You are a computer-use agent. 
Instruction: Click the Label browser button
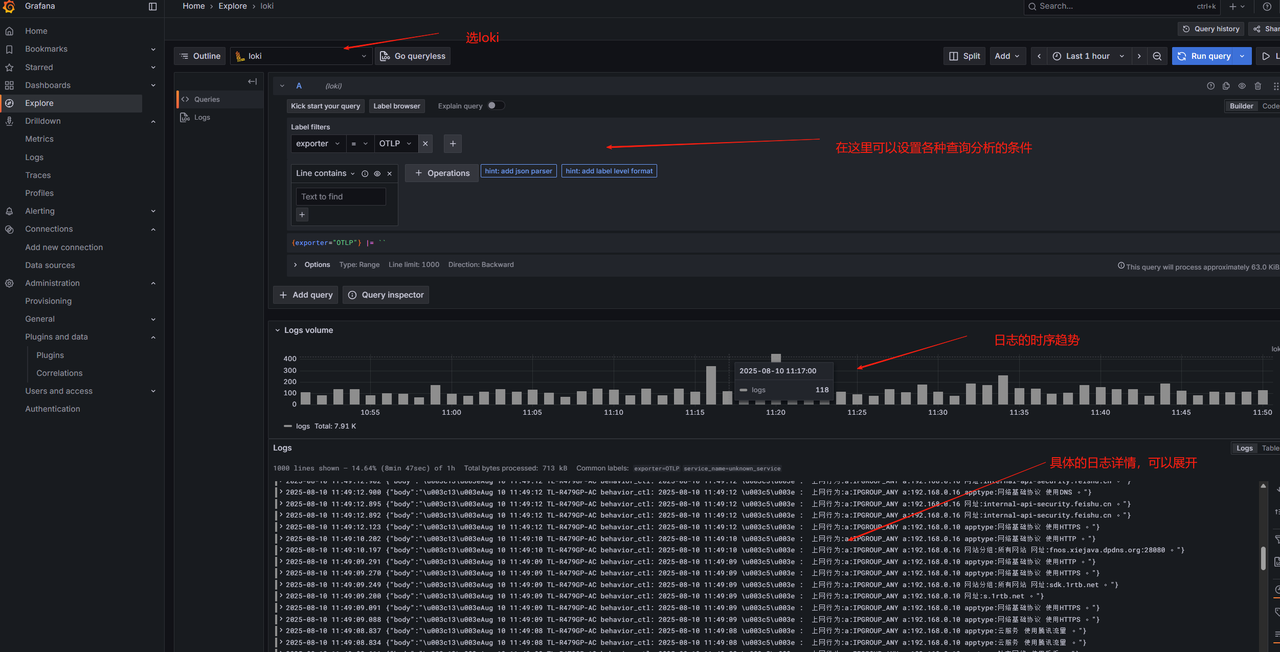(x=396, y=106)
